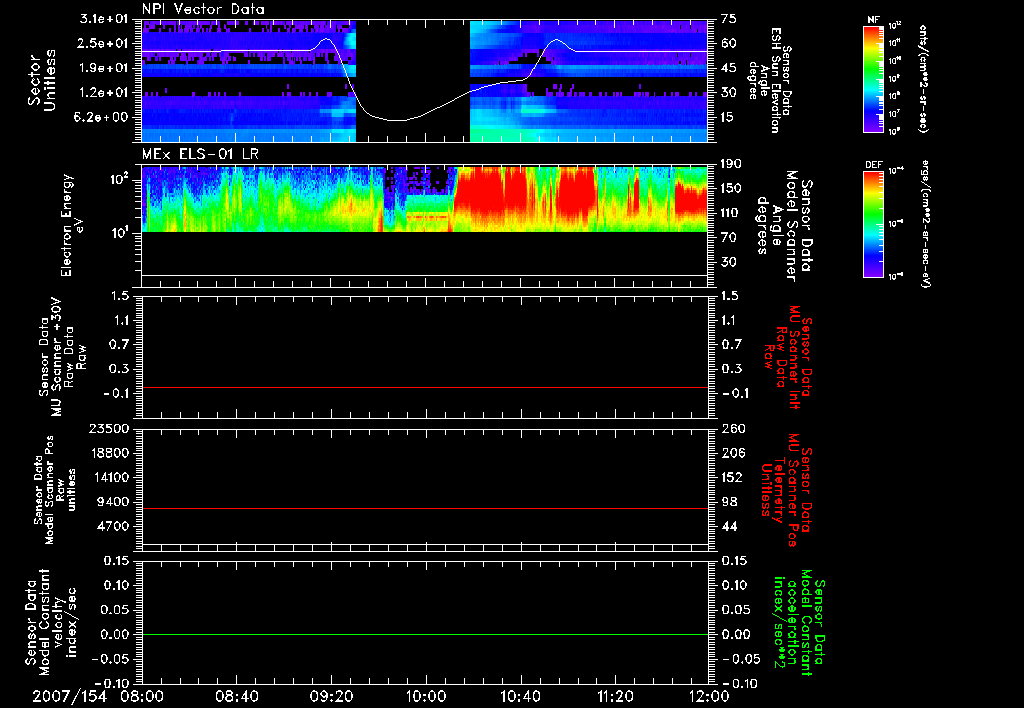This screenshot has height=708, width=1024.
Task: Click the '3.1e+01' sector tick label
Action: [x=103, y=19]
